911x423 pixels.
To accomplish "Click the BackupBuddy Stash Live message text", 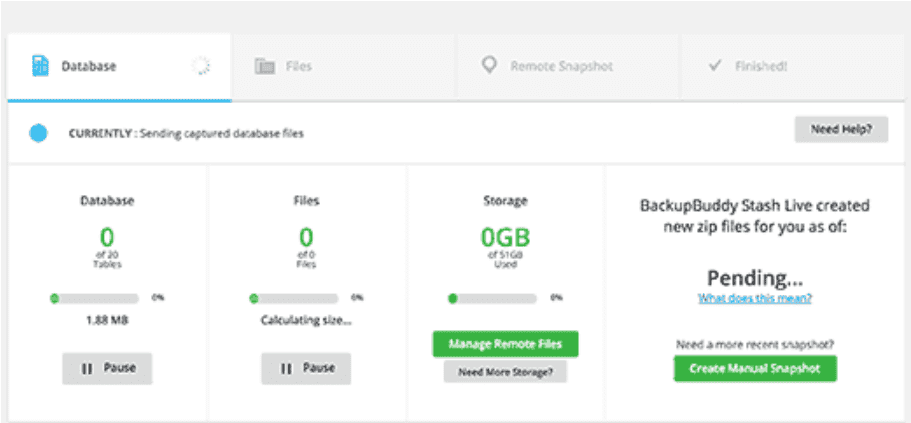I will pyautogui.click(x=755, y=216).
